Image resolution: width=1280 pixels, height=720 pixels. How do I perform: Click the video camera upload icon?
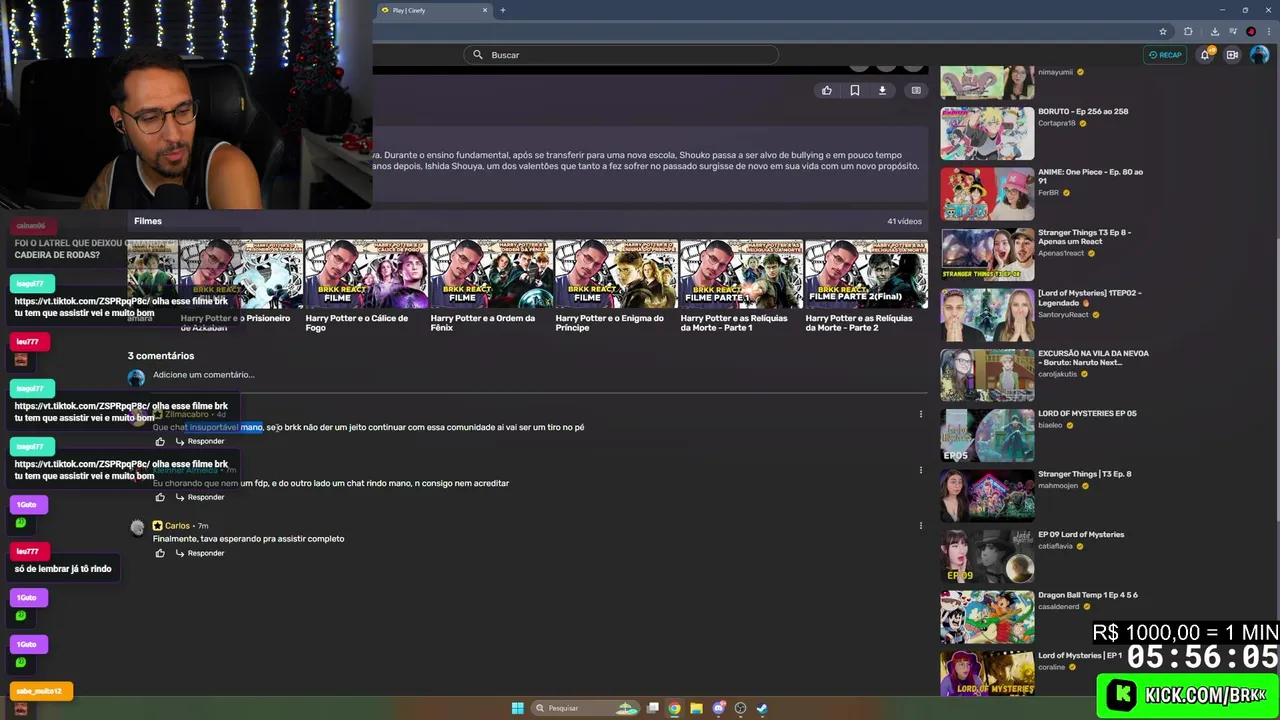1232,55
